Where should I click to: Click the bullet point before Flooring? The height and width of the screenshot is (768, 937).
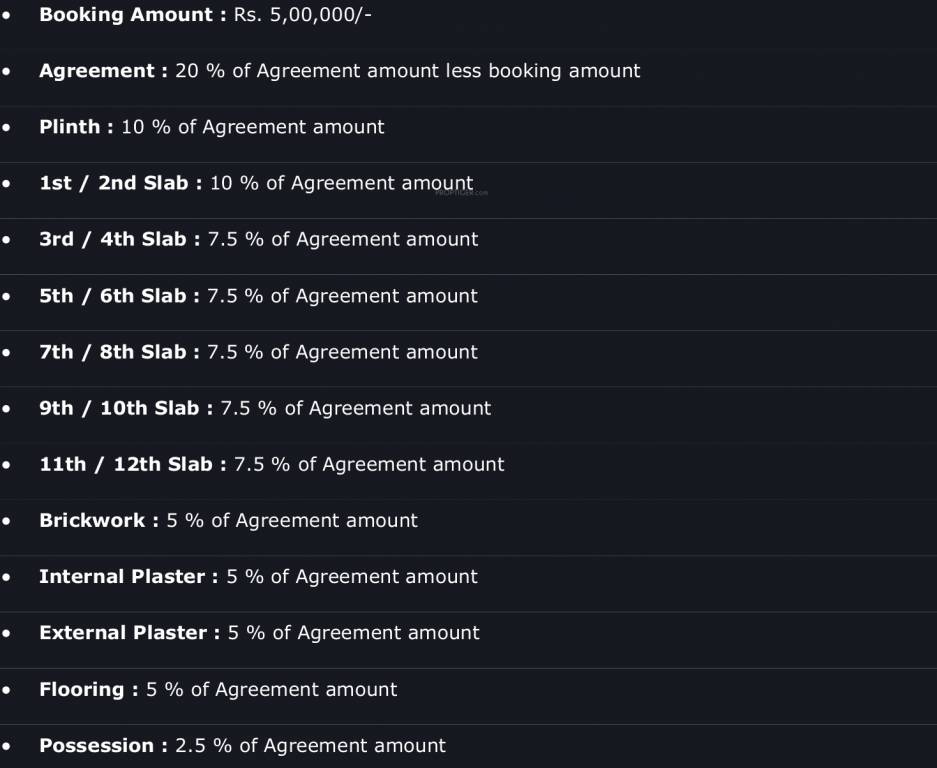[x=7, y=690]
